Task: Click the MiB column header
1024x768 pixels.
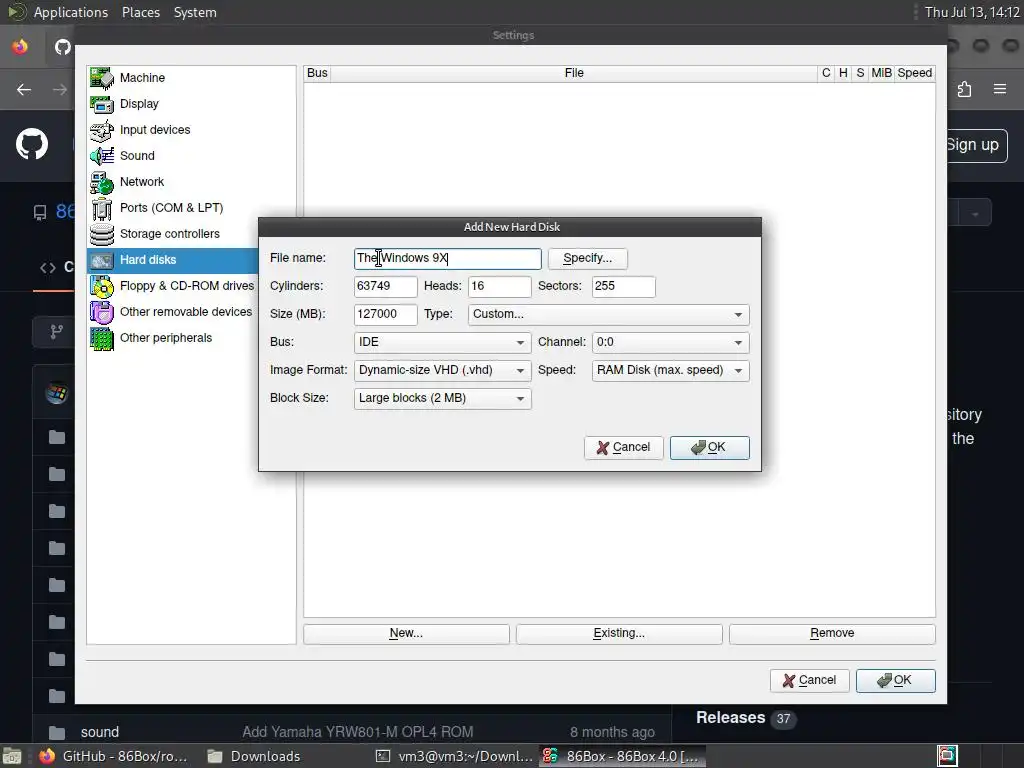Action: coord(881,73)
